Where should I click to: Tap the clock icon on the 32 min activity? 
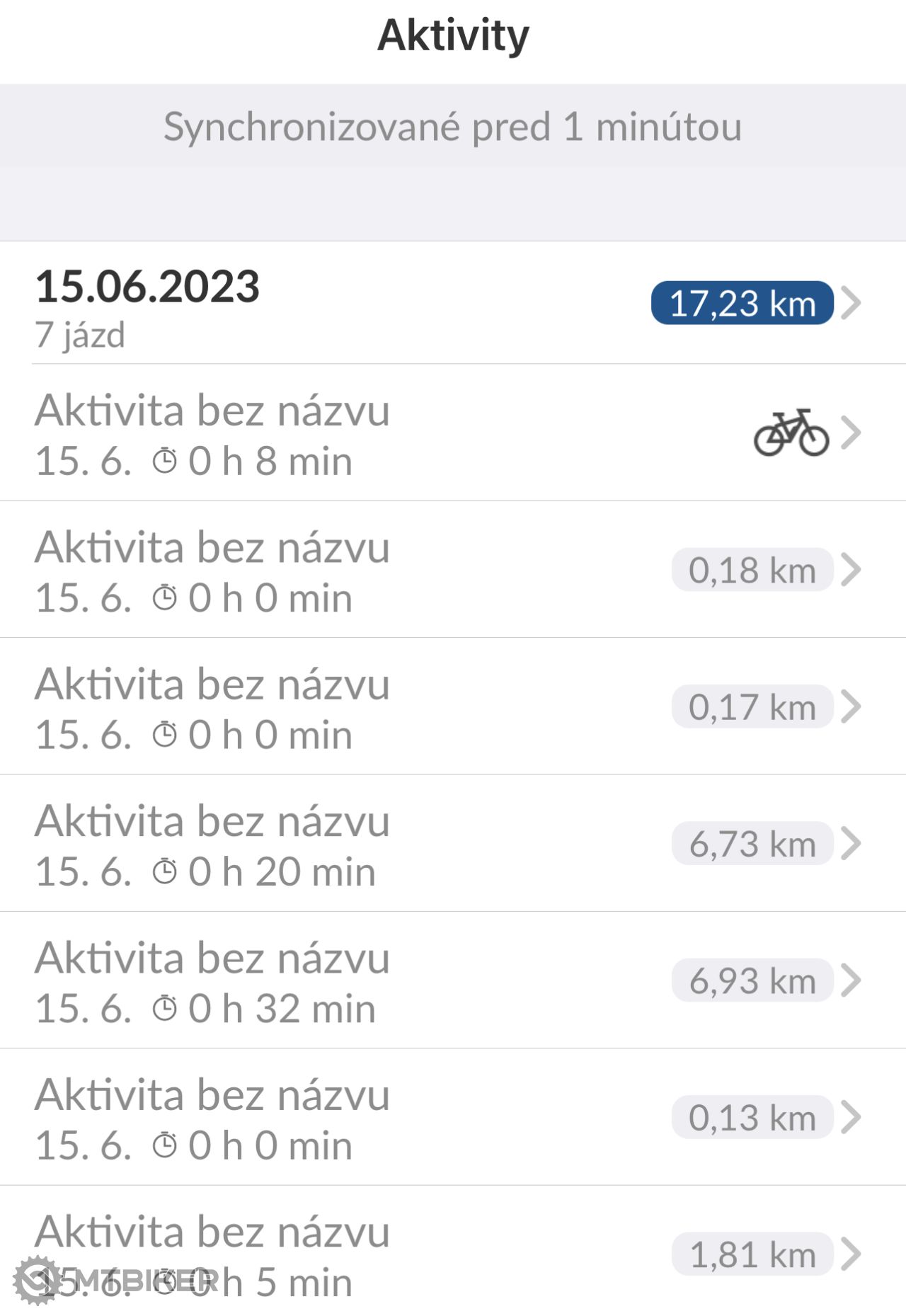tap(165, 1008)
